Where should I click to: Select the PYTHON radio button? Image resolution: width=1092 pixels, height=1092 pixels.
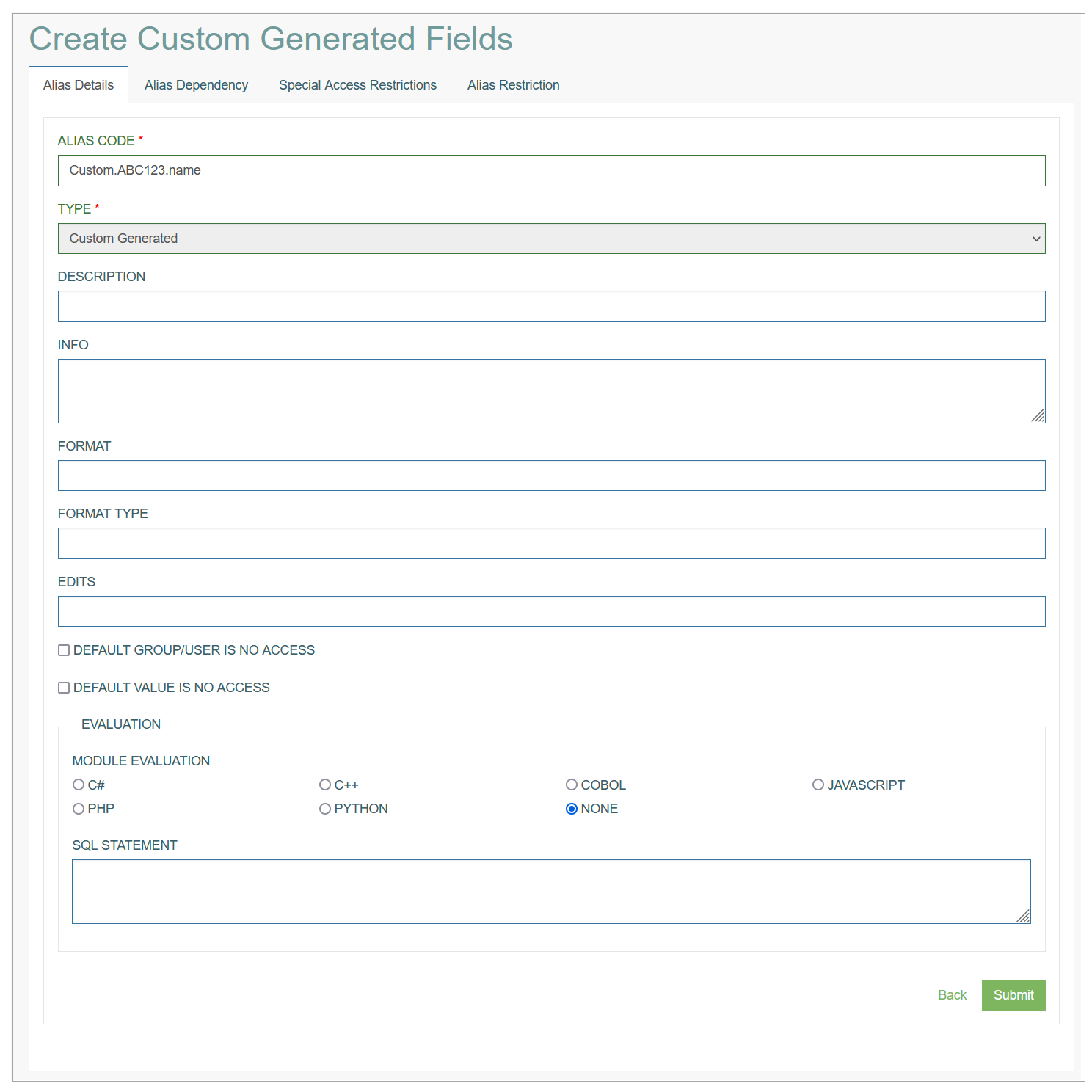(x=325, y=809)
